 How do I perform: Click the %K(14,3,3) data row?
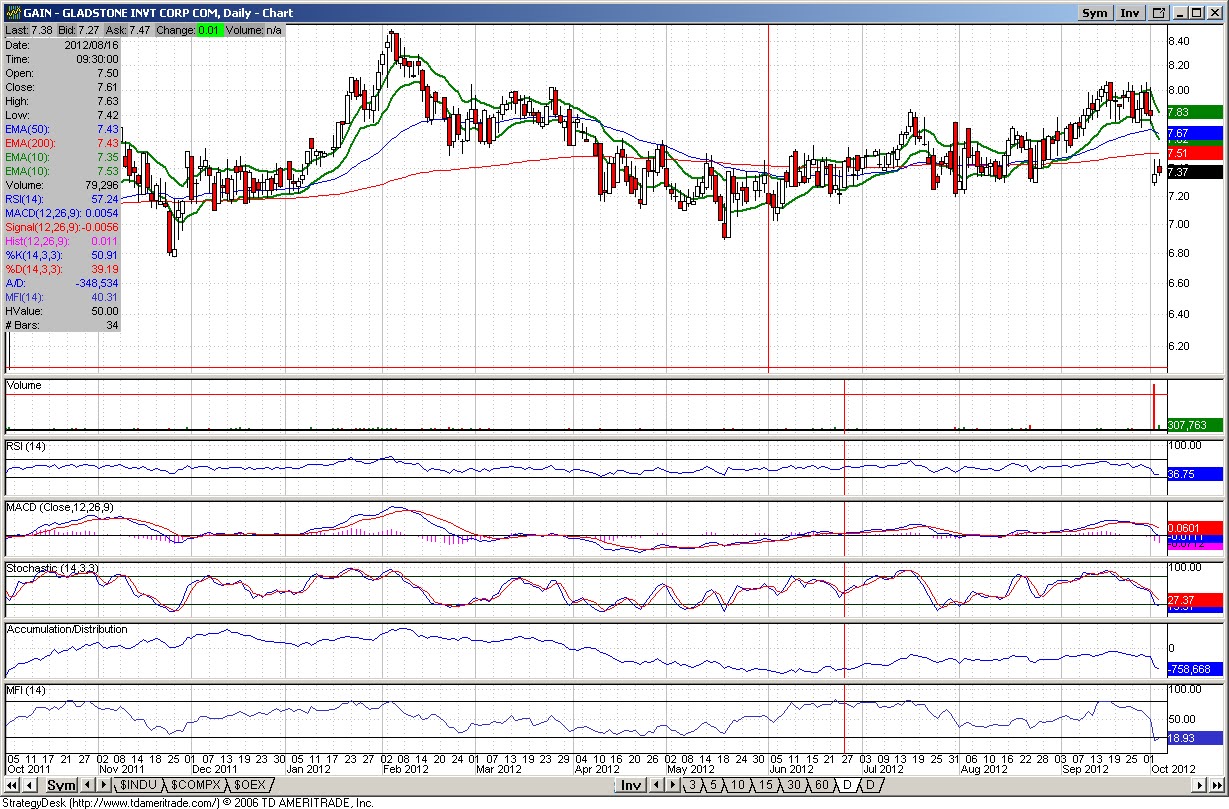(62, 255)
